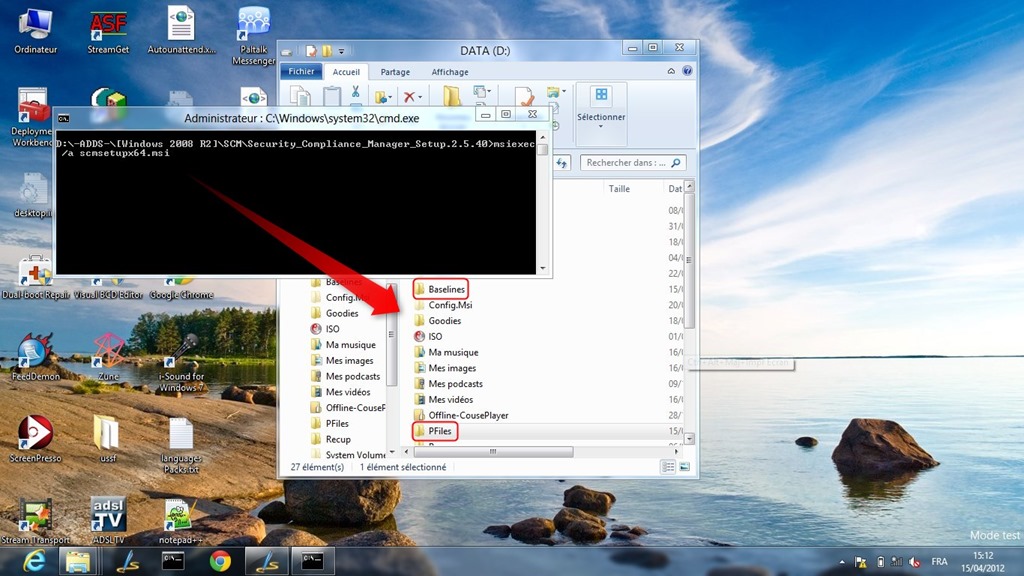This screenshot has height=576, width=1024.
Task: Select Offline-CousePlayer in the file list
Action: click(x=461, y=415)
